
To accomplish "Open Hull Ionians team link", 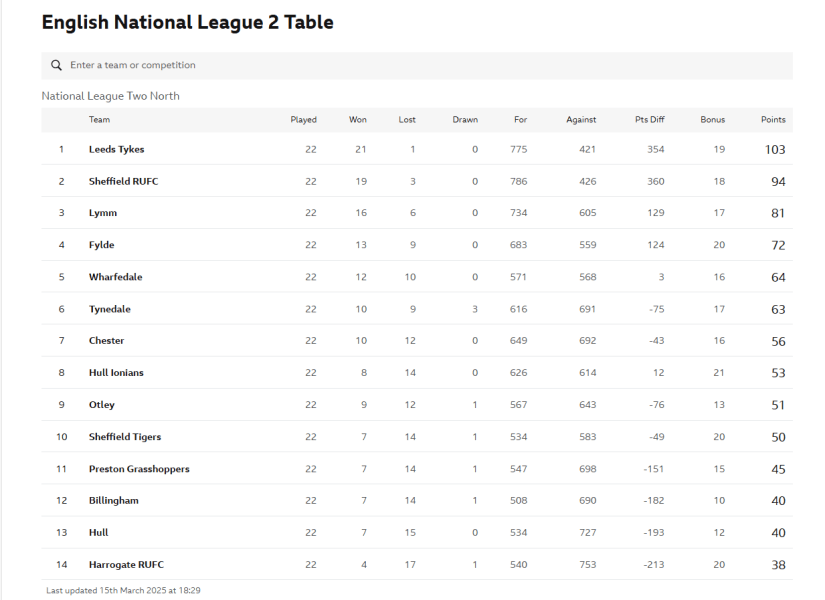I will (x=116, y=373).
